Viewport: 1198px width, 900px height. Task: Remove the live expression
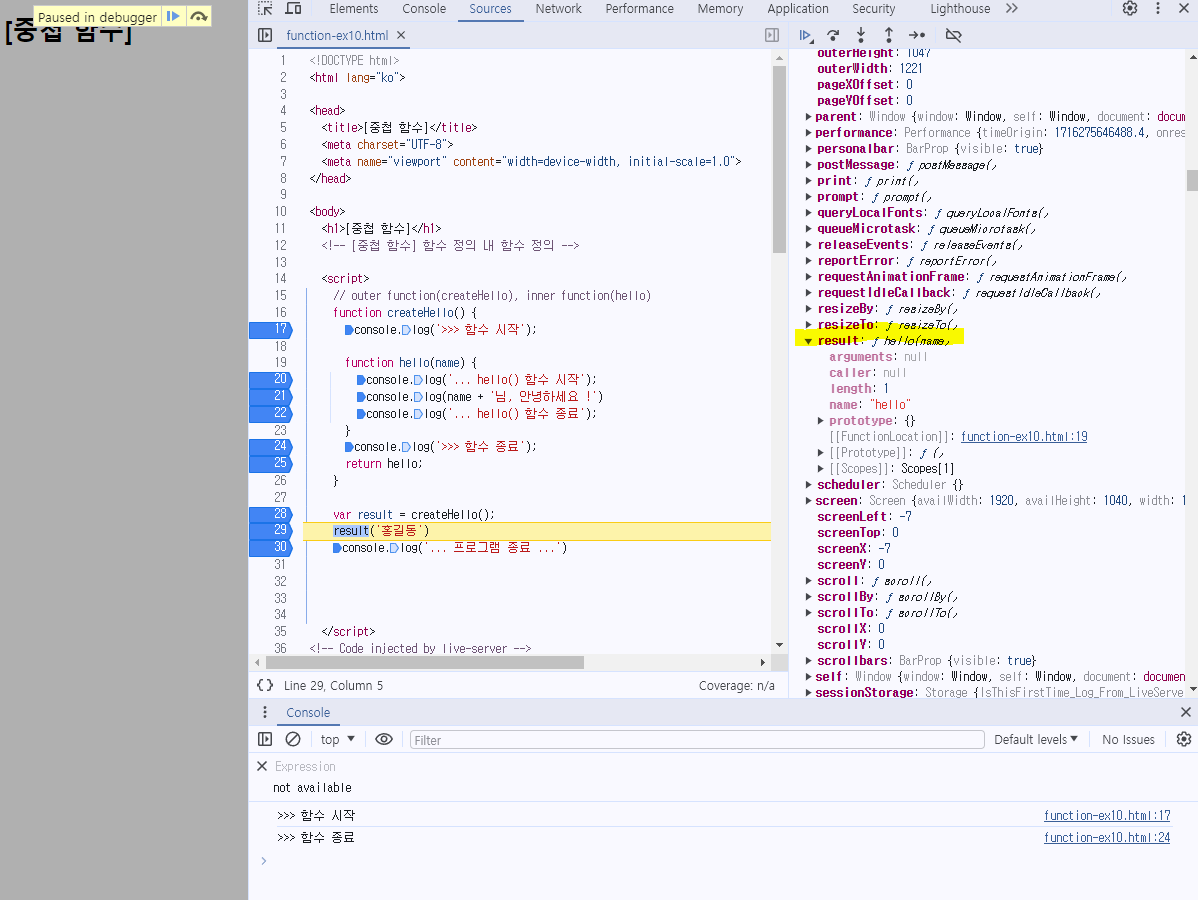pos(262,766)
